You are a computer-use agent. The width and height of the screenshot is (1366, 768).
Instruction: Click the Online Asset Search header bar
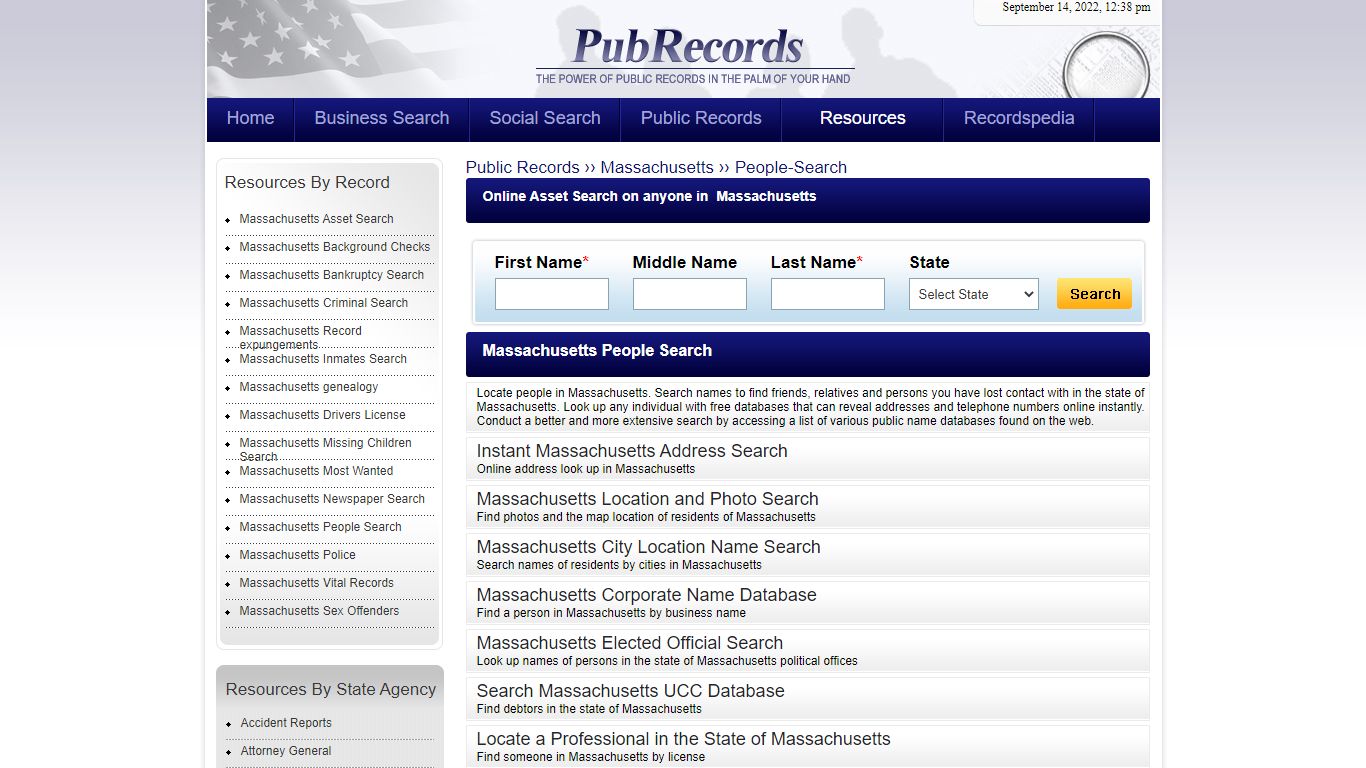pyautogui.click(x=808, y=200)
